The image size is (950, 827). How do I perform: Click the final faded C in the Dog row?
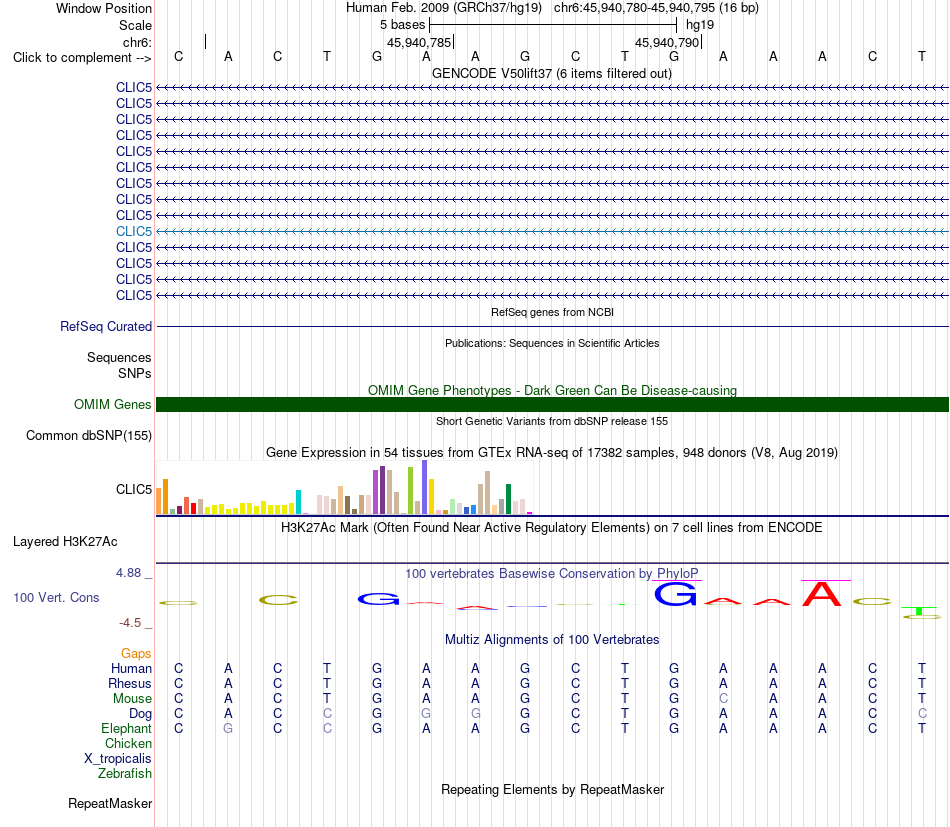click(922, 714)
